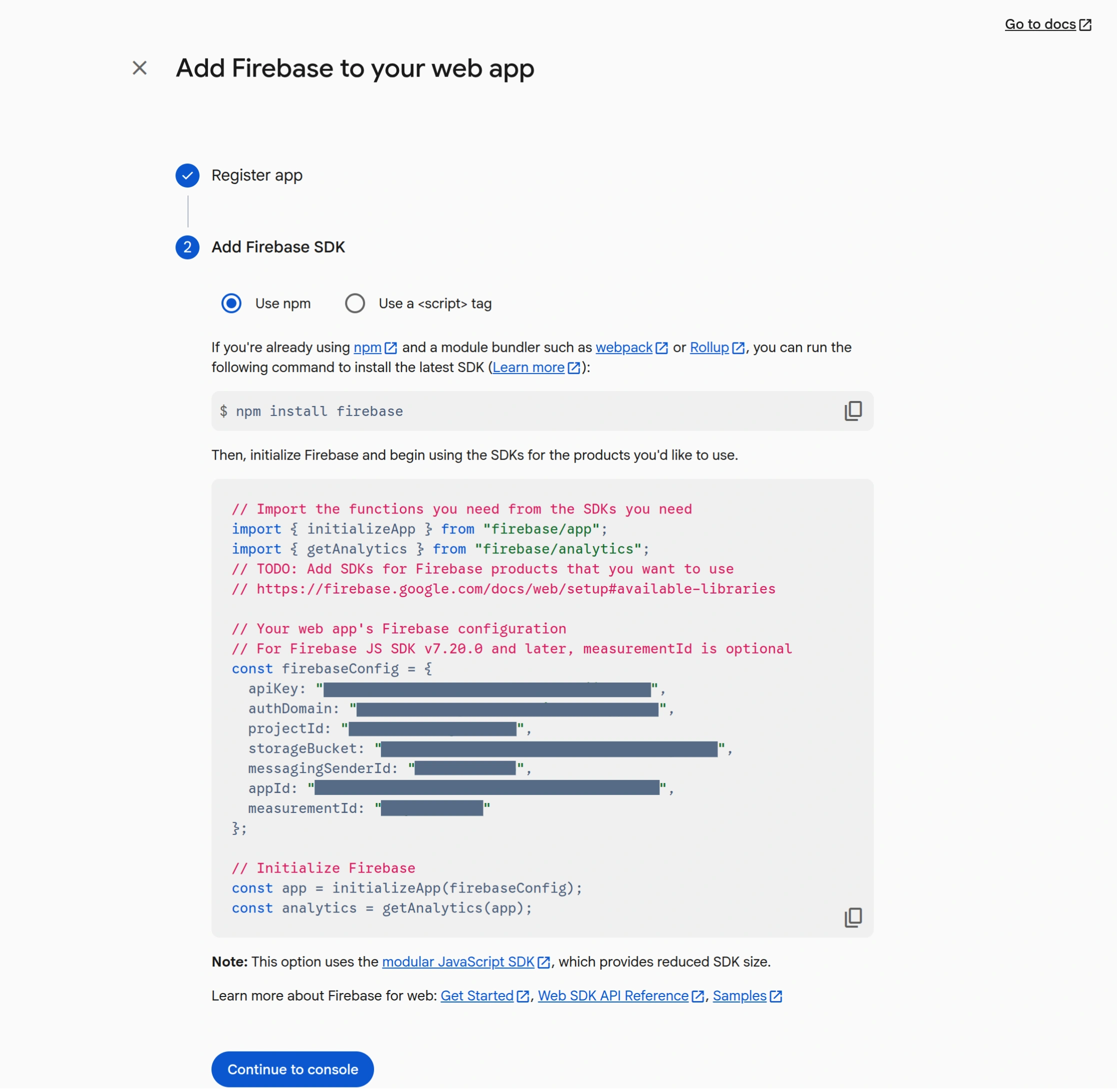The image size is (1120, 1091).
Task: Open the Web SDK API Reference link
Action: 614,998
